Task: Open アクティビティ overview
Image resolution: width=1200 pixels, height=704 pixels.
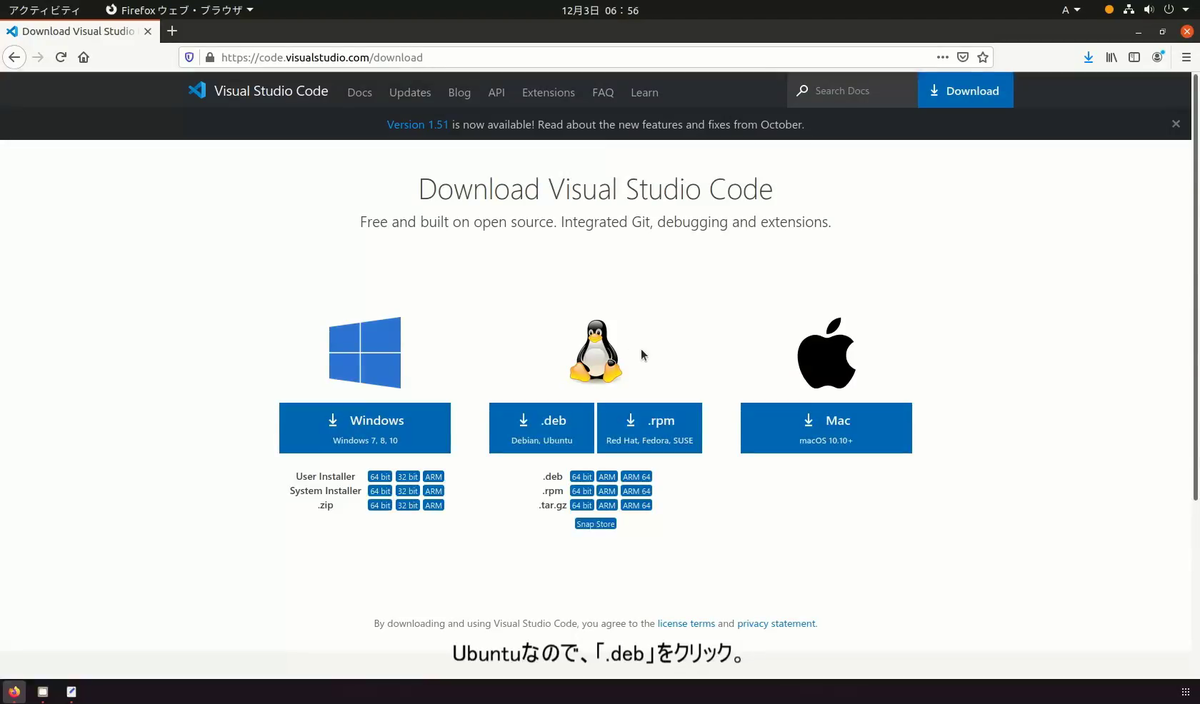Action: point(44,10)
